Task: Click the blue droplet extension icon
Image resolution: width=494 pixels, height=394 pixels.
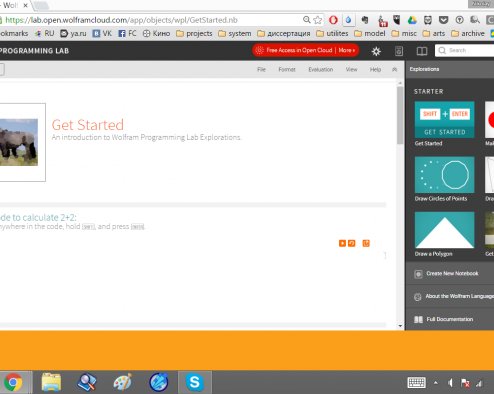Action: tap(348, 20)
